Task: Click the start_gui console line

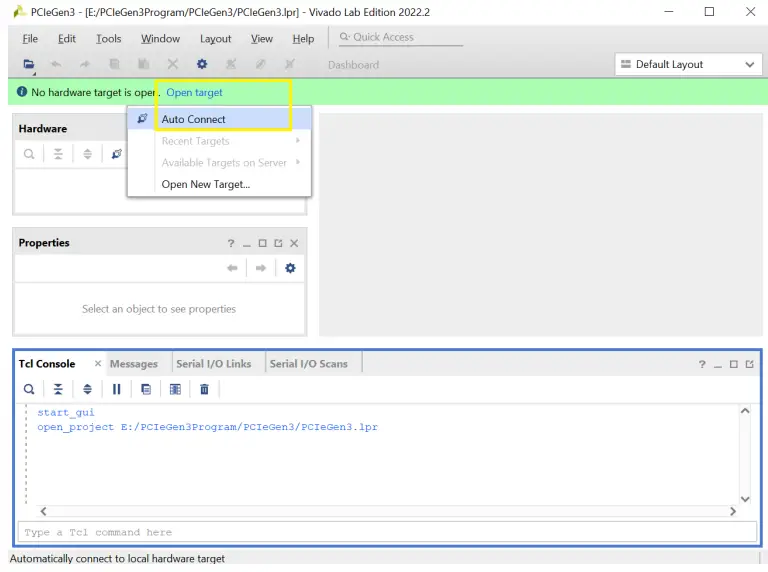Action: pyautogui.click(x=66, y=412)
